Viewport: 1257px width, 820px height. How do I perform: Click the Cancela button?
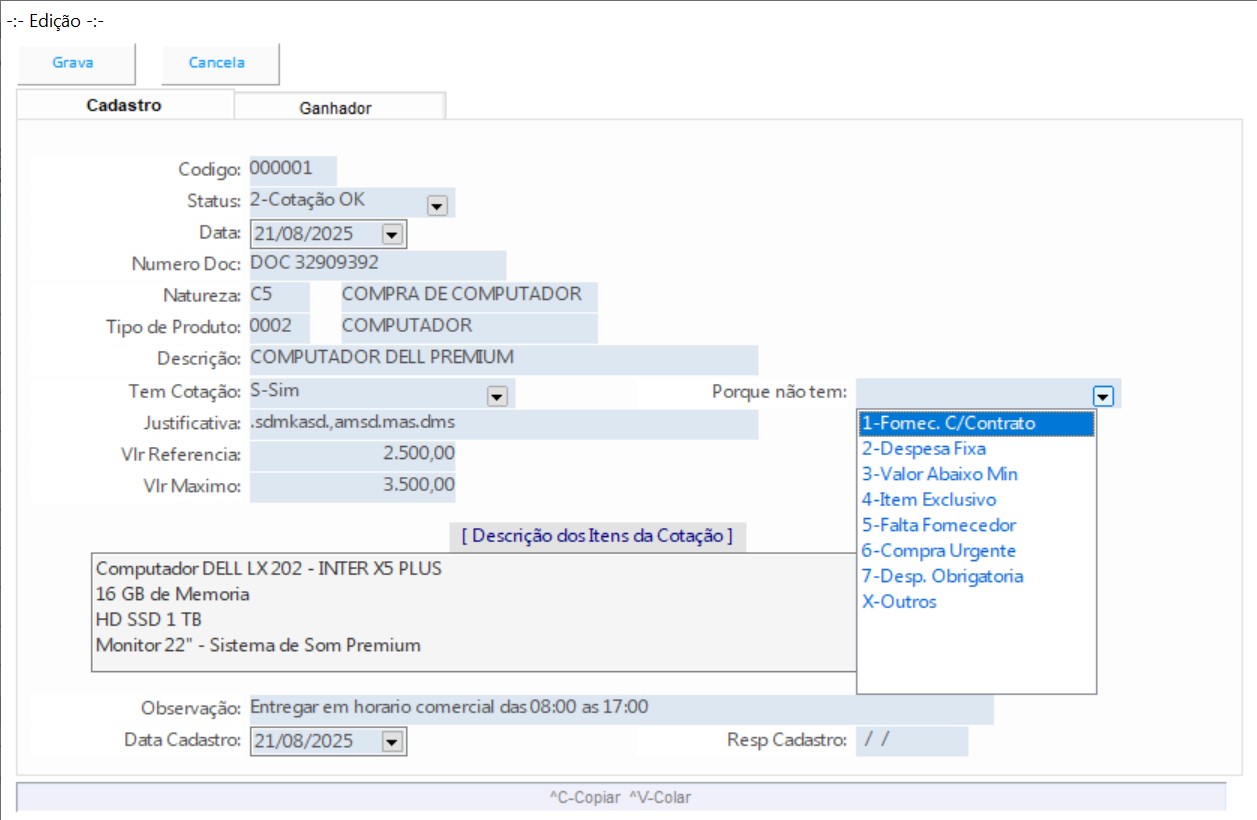tap(217, 63)
